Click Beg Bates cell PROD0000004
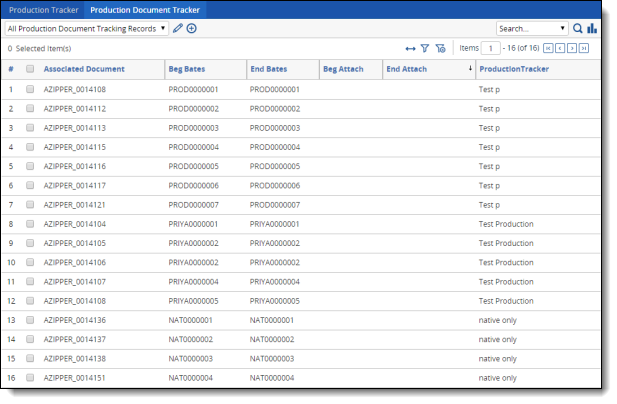Viewport: 617px width, 404px height. click(194, 147)
